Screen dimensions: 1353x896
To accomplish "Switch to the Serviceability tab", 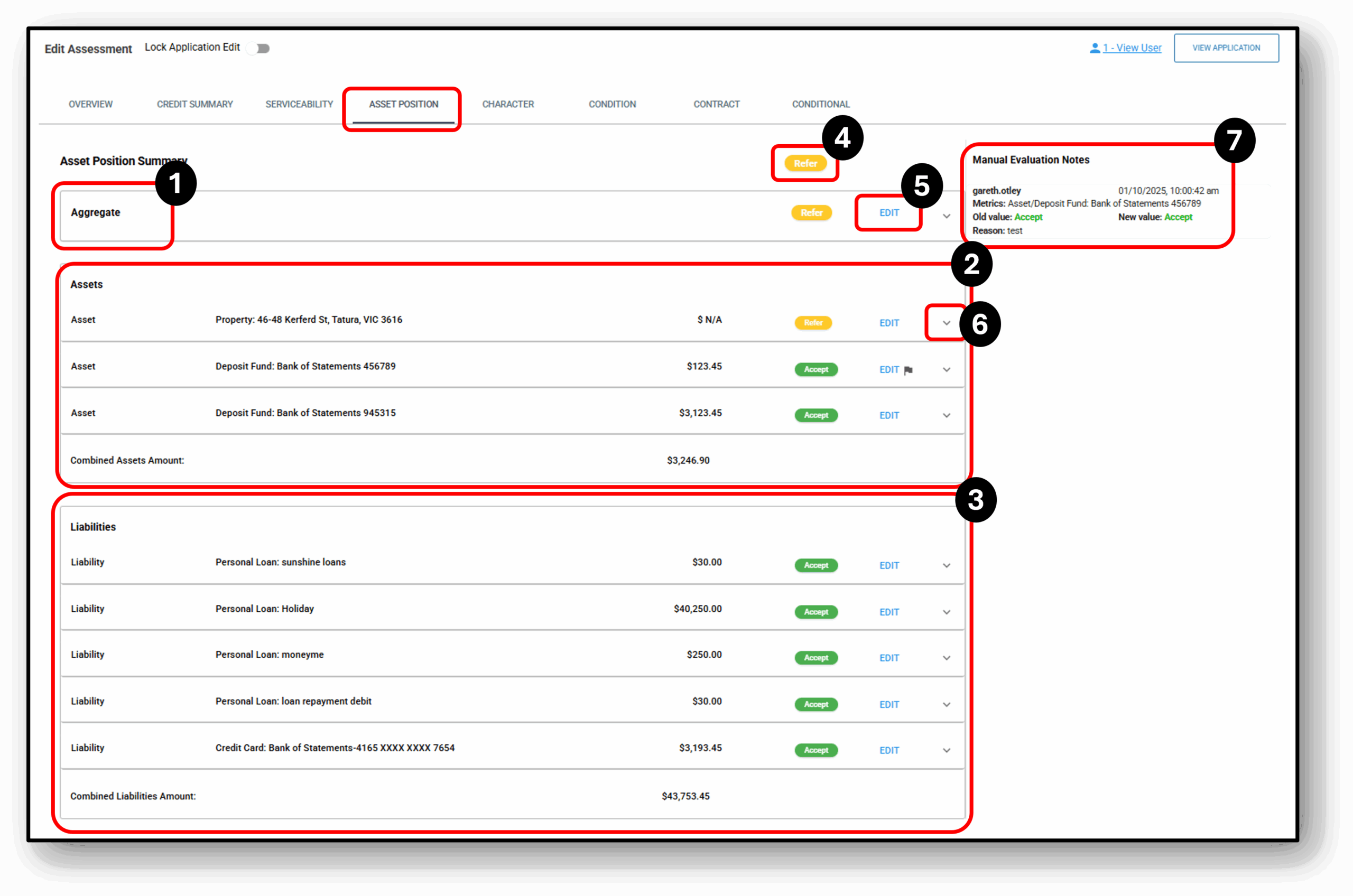I will pyautogui.click(x=299, y=104).
